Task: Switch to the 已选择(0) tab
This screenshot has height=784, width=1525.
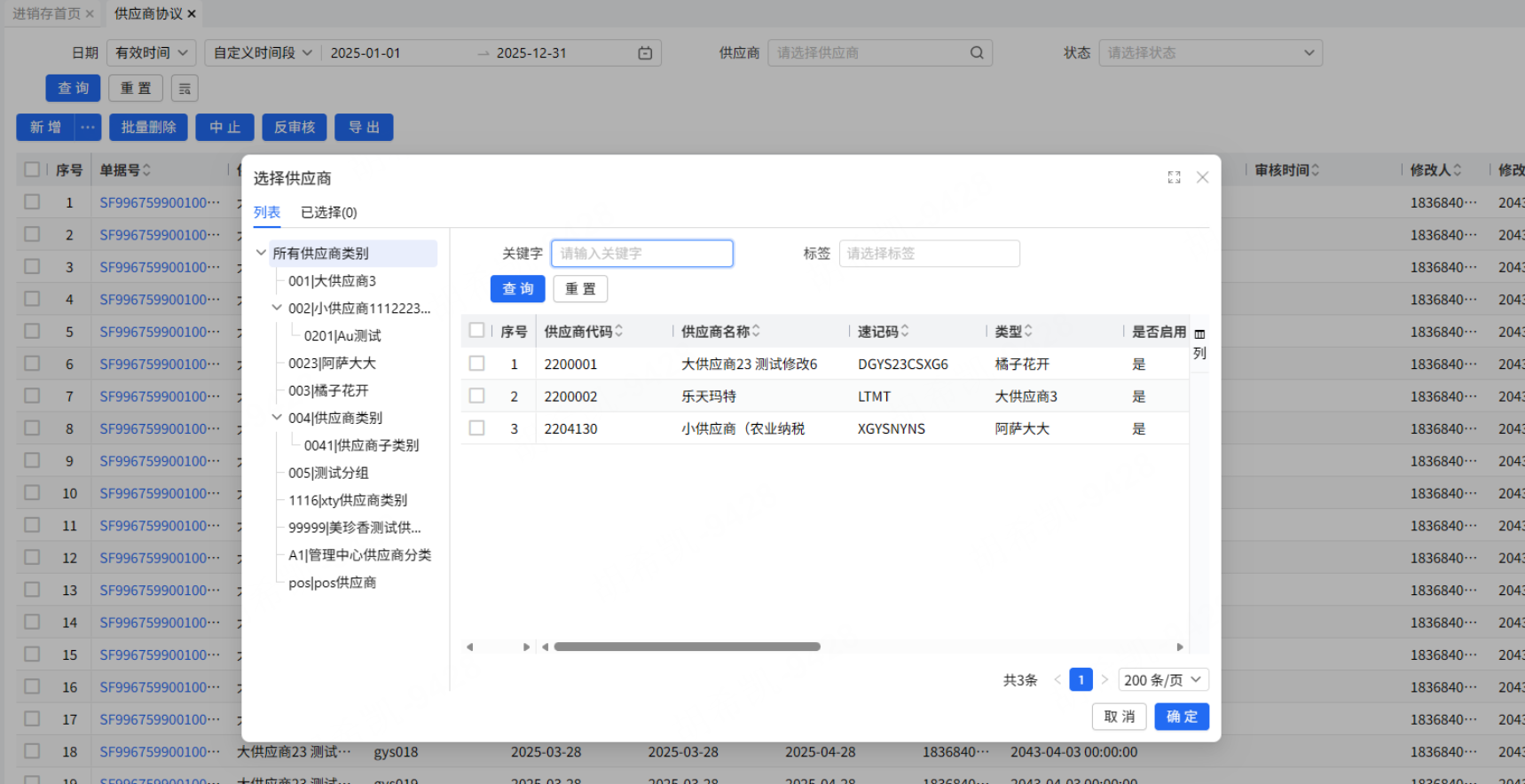Action: coord(328,213)
